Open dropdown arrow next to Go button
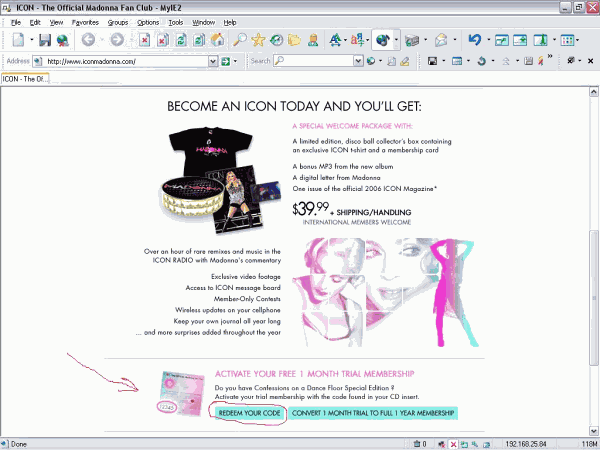Viewport: 600px width, 450px height. 235,61
